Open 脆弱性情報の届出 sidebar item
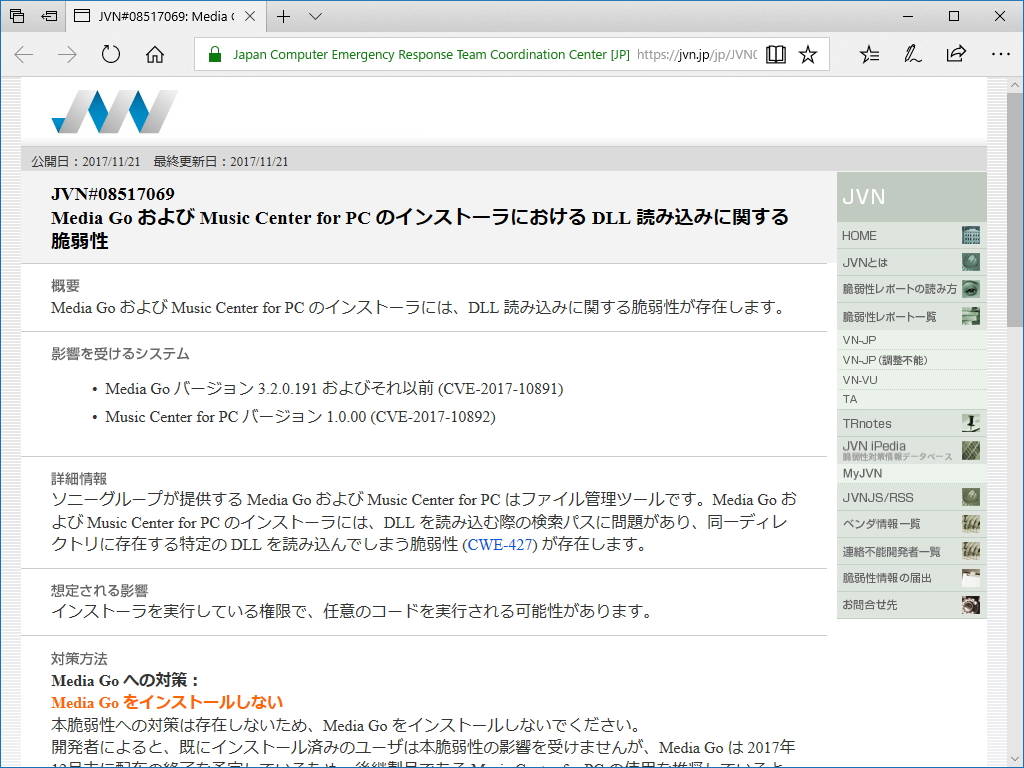Screen dimensions: 1024x768 click(911, 578)
